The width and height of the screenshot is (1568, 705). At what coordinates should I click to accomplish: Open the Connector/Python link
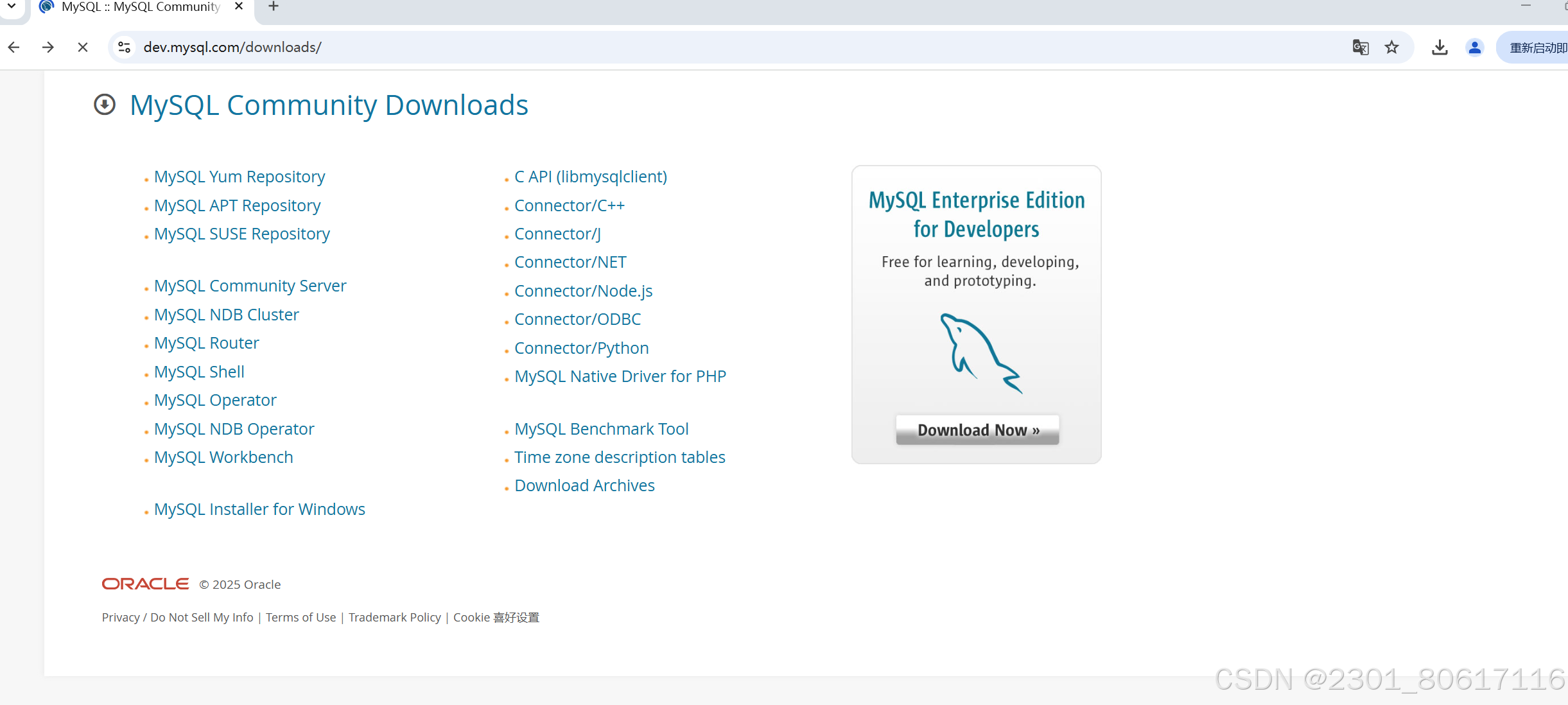(581, 348)
